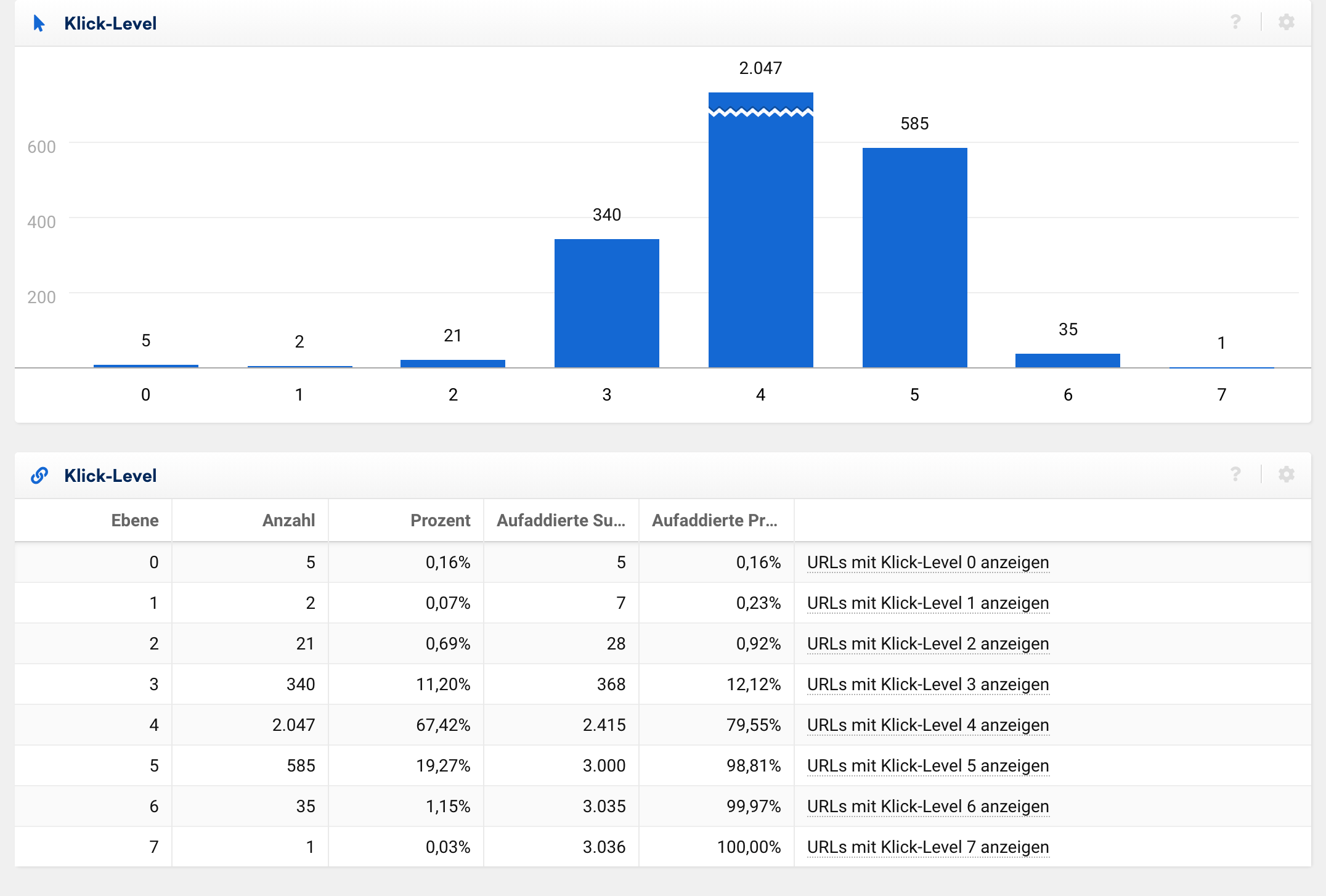Select the level 5 bar labeled 585

pyautogui.click(x=915, y=258)
